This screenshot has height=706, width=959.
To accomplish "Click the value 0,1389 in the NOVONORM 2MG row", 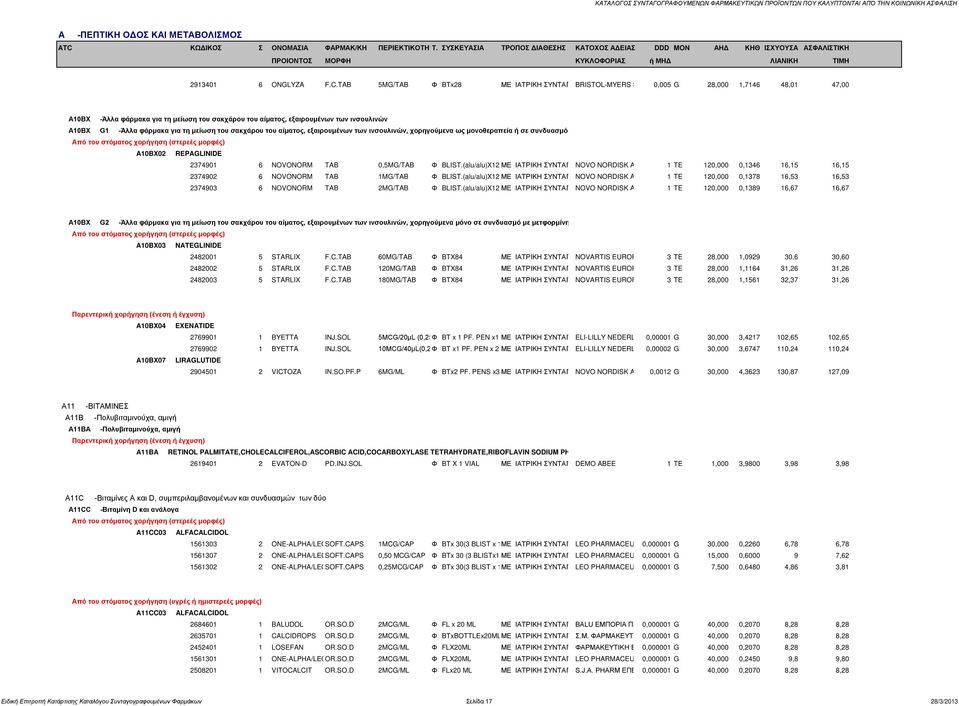I will 749,188.
